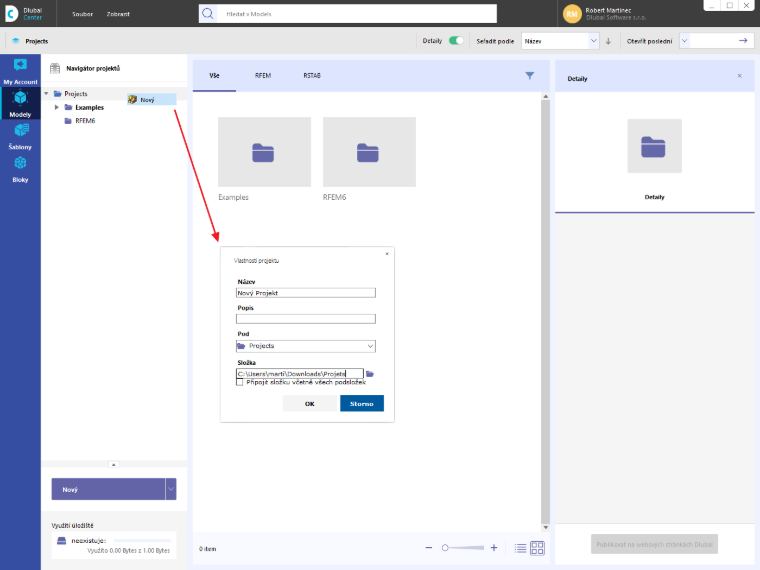The width and height of the screenshot is (760, 570).
Task: Increase thumbnail size with plus icon
Action: click(x=494, y=548)
